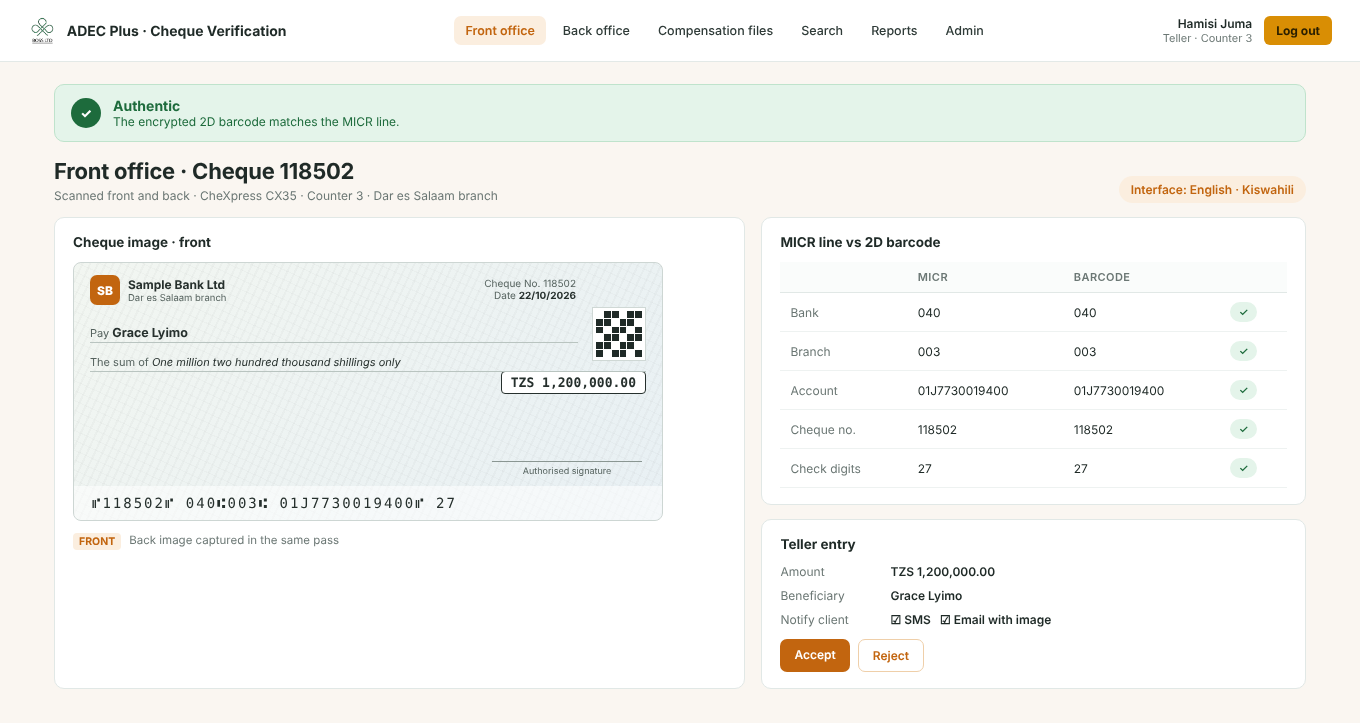Open Compensation files section
The image size is (1360, 723).
click(x=715, y=31)
